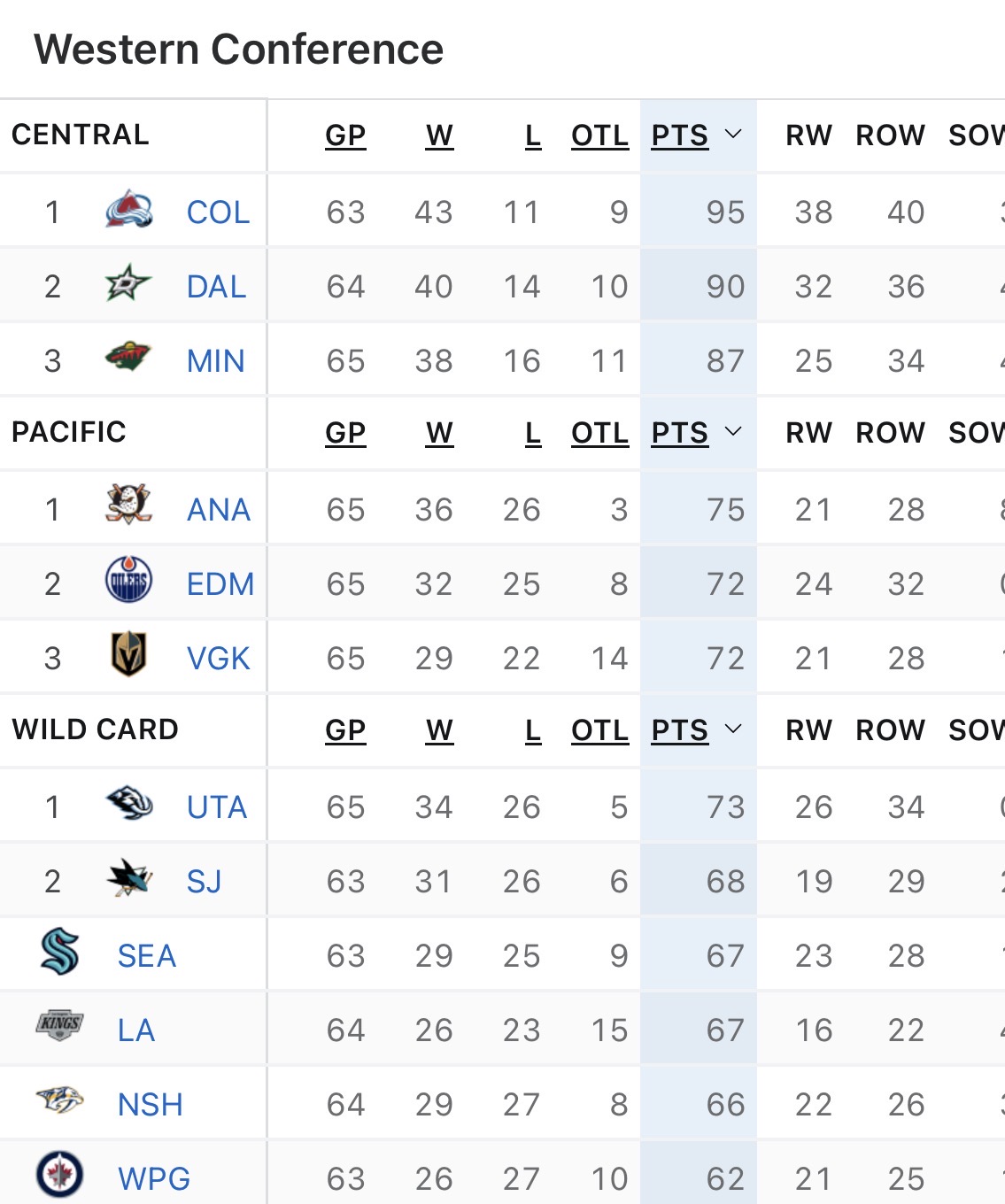The height and width of the screenshot is (1204, 1005).
Task: Click the Seattle Kraken logo
Action: coord(60,953)
